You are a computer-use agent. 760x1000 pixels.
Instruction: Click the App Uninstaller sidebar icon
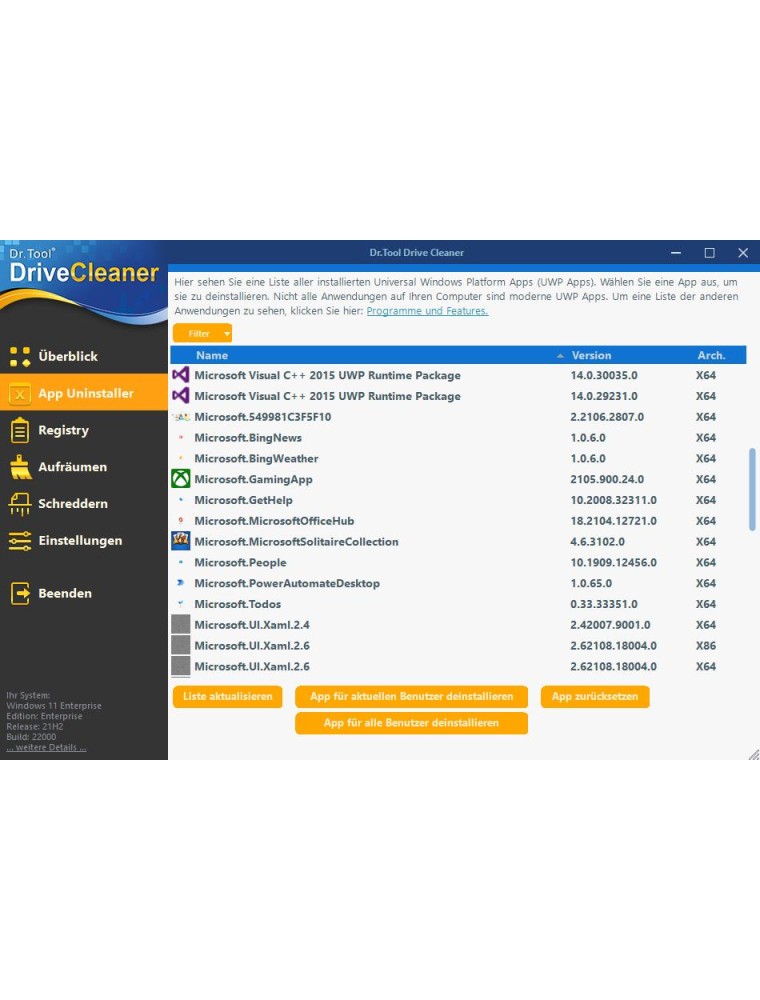20,393
